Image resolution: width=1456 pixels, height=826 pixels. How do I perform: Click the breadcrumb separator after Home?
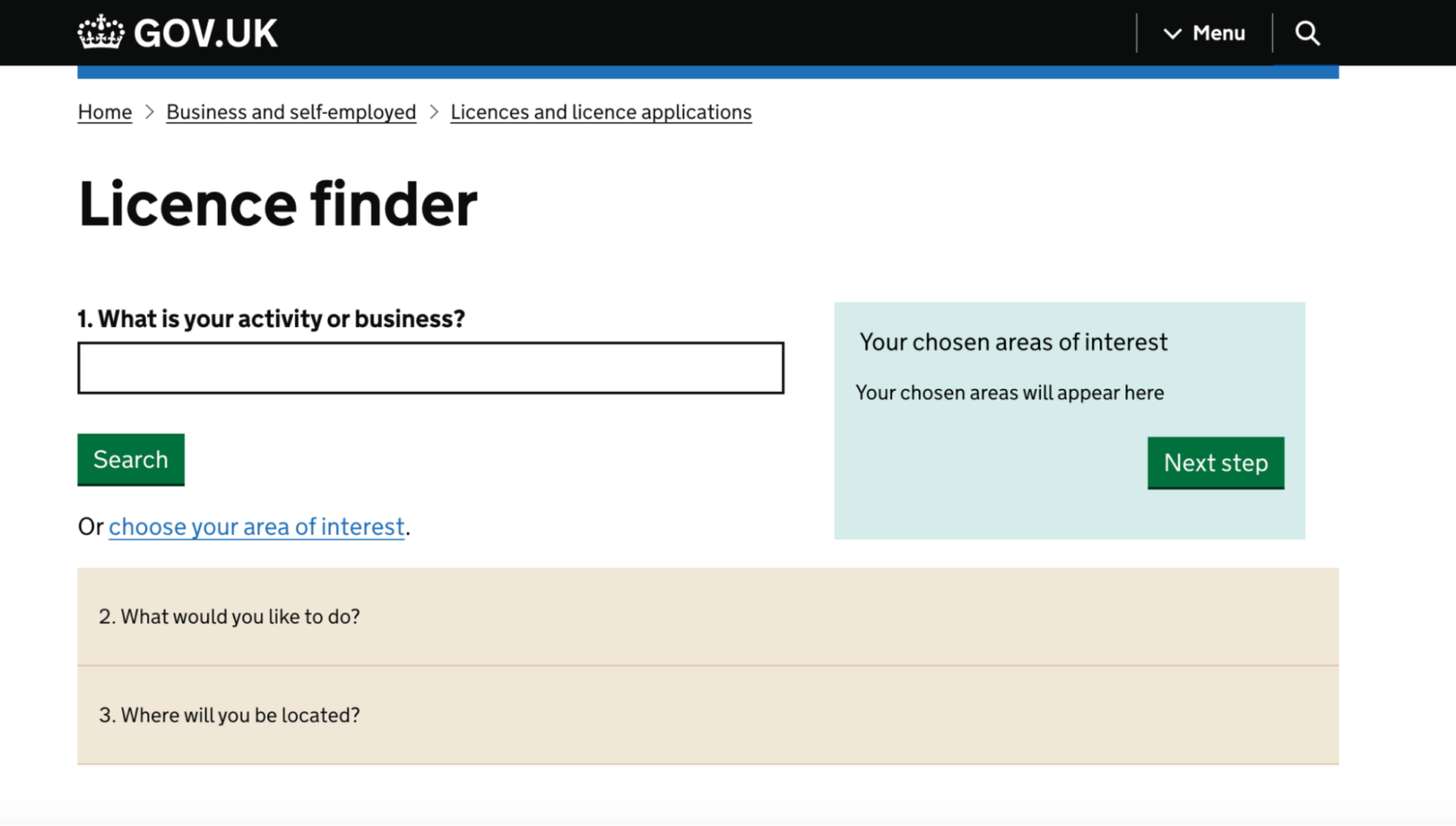pos(149,112)
